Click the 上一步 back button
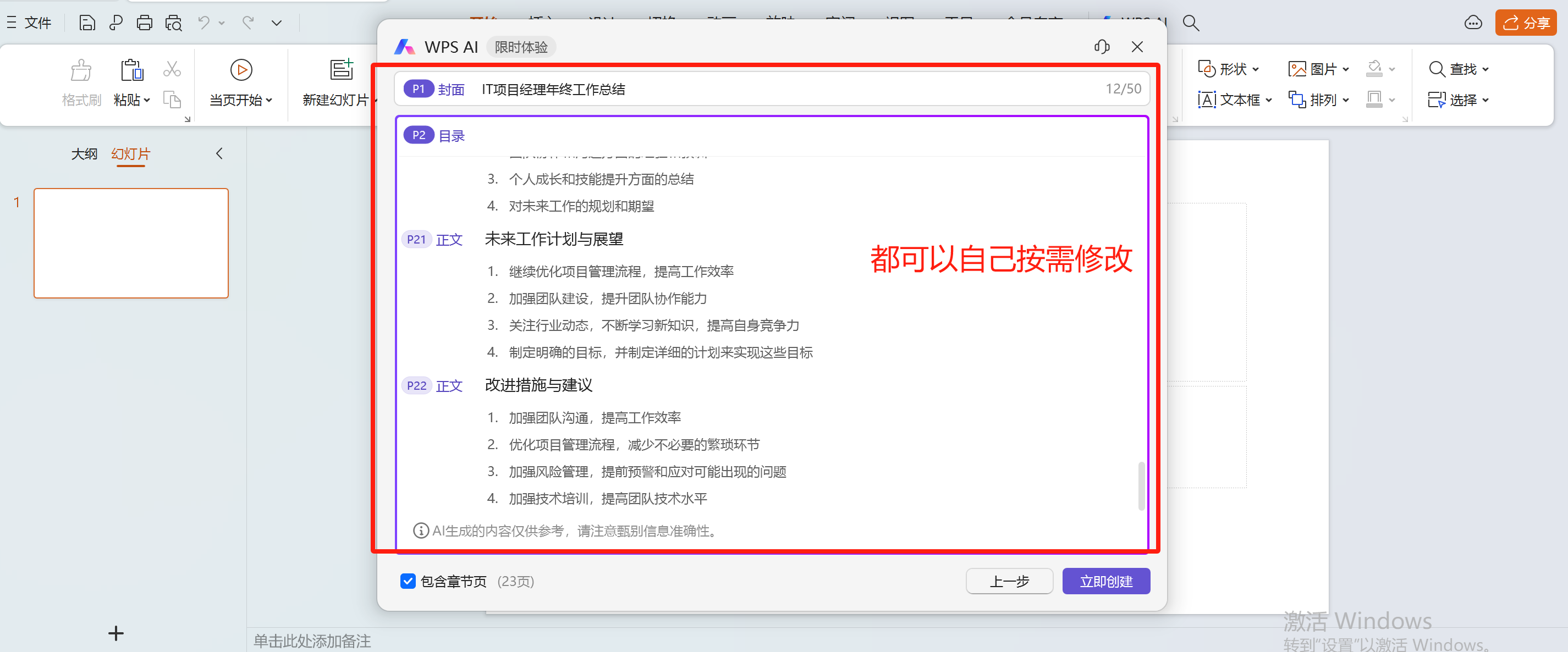 coord(1009,581)
